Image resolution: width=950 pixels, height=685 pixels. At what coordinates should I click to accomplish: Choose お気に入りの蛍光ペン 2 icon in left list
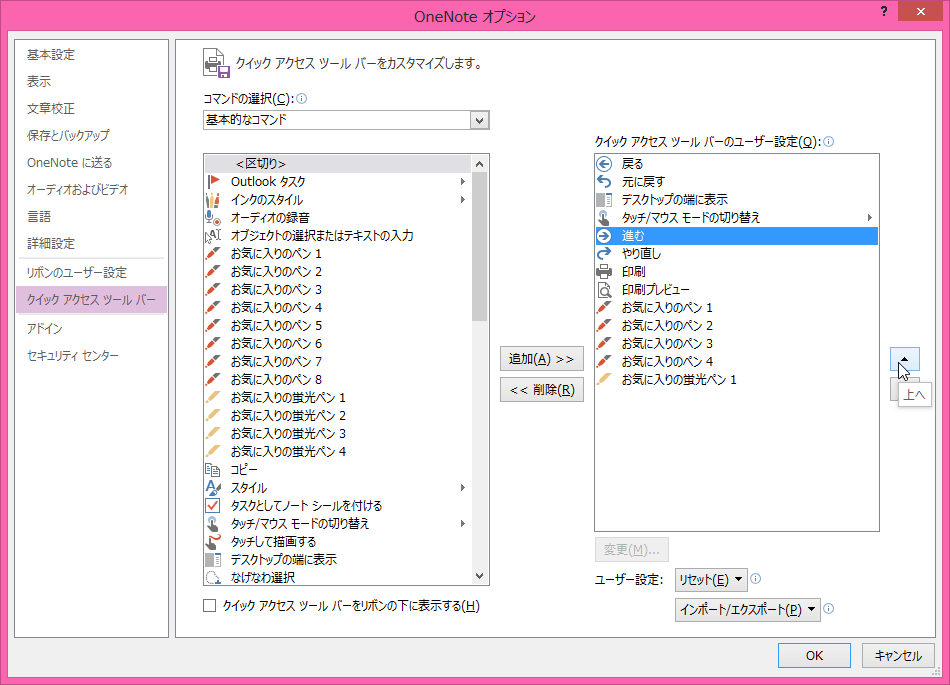click(x=213, y=415)
